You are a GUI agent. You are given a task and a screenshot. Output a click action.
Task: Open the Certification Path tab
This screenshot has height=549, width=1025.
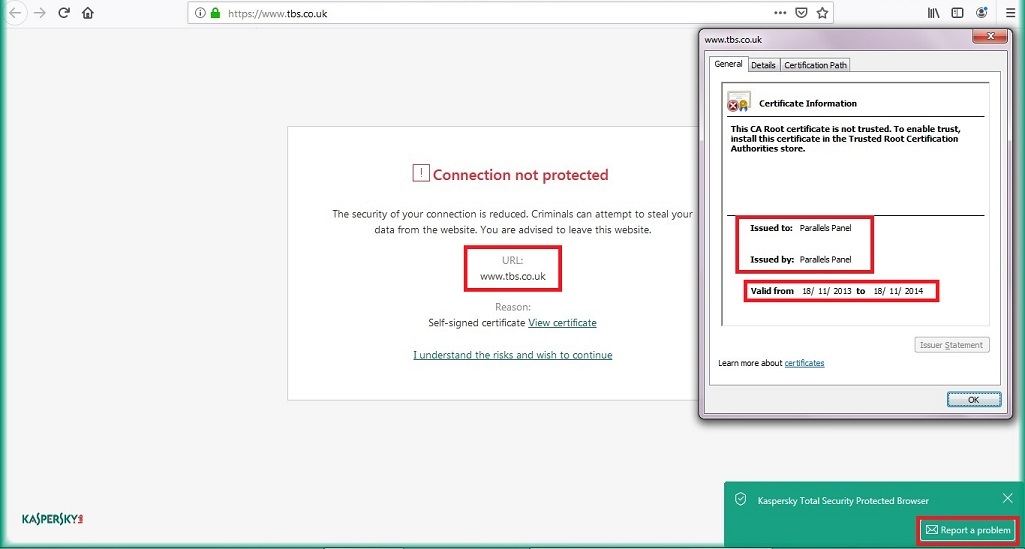click(x=815, y=65)
